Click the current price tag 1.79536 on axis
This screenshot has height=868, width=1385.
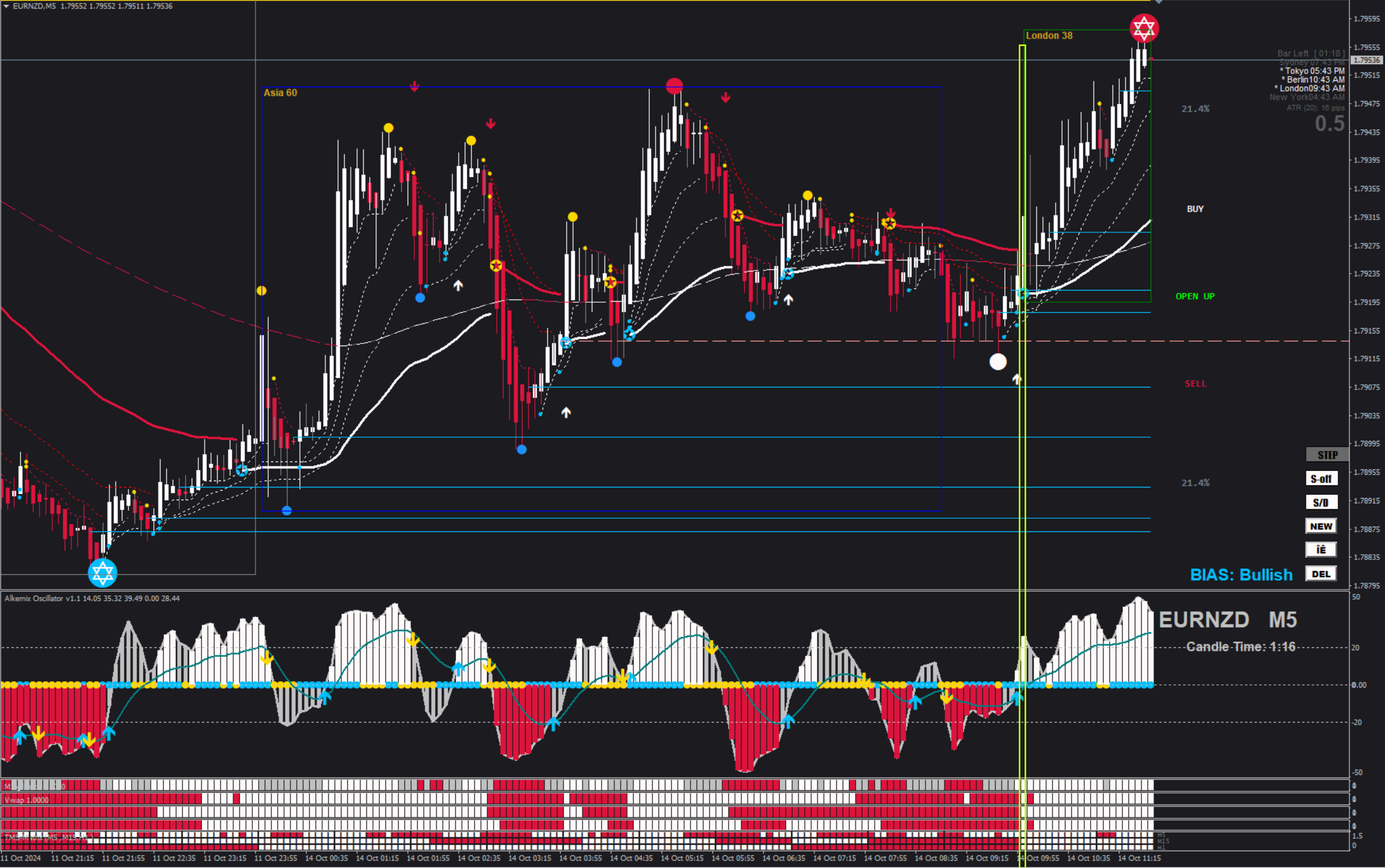pos(1366,60)
